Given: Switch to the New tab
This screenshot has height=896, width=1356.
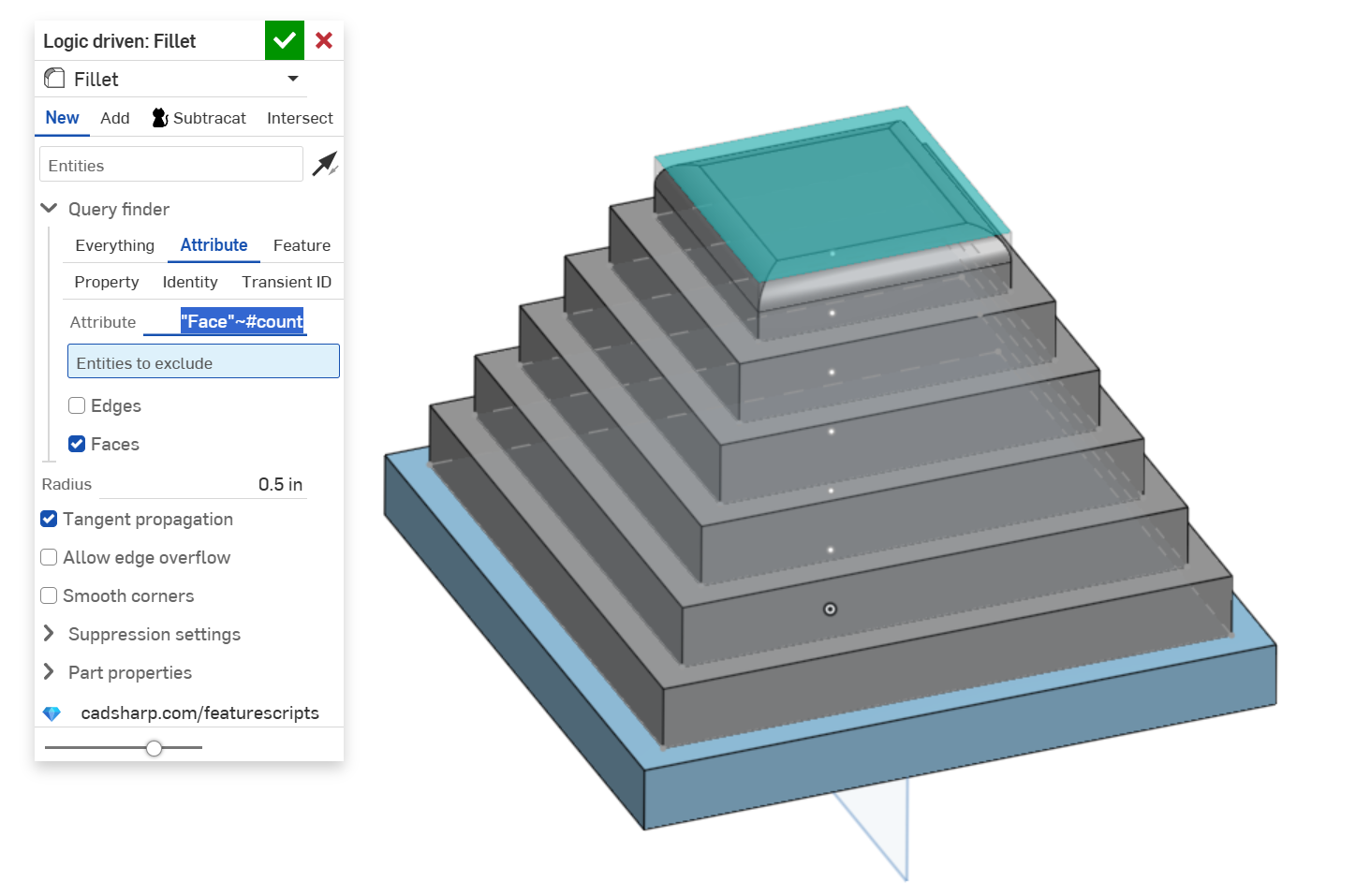Looking at the screenshot, I should pyautogui.click(x=62, y=118).
